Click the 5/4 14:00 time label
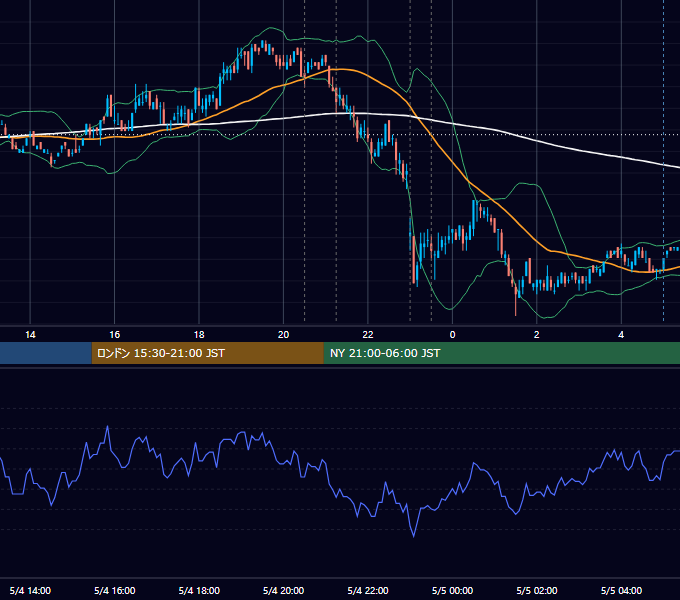680x600 pixels. click(30, 590)
